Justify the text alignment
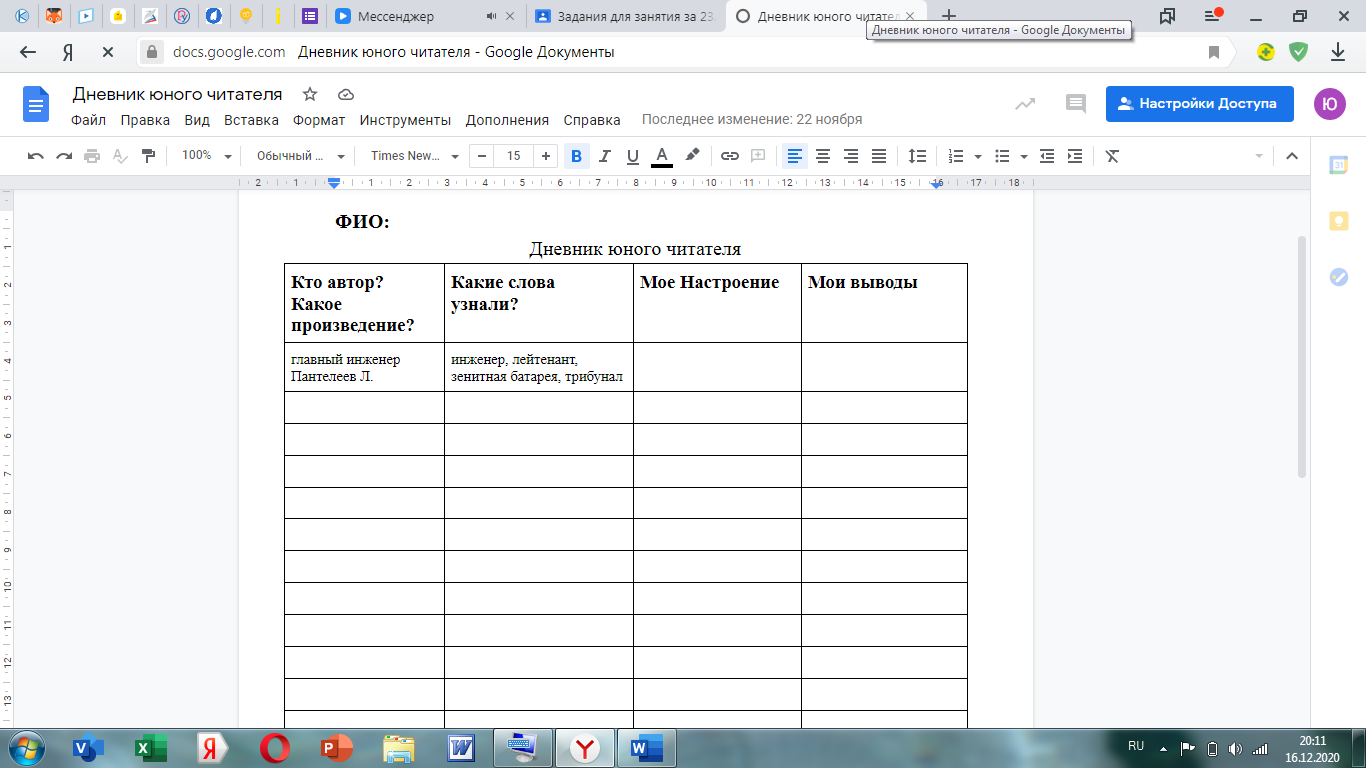Screen dimensions: 1366x768 pyautogui.click(x=879, y=156)
